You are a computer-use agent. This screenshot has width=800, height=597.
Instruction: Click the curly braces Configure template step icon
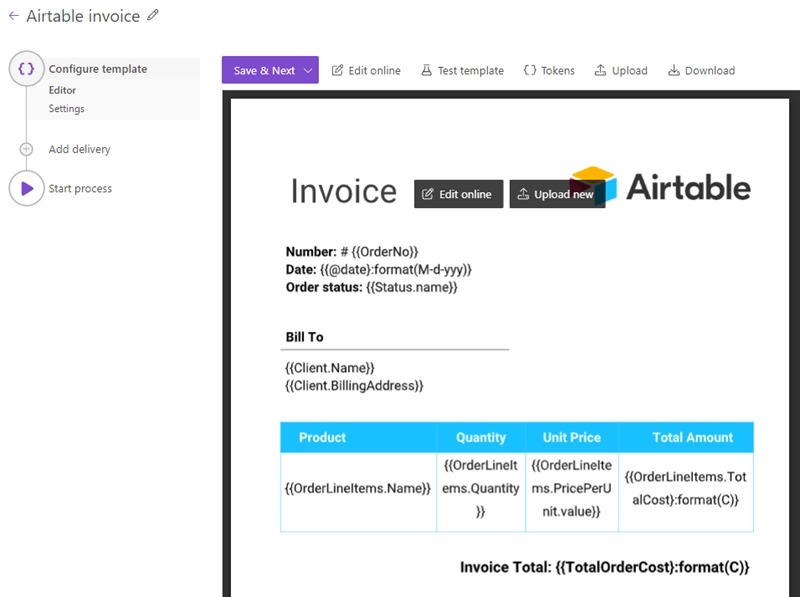27,68
